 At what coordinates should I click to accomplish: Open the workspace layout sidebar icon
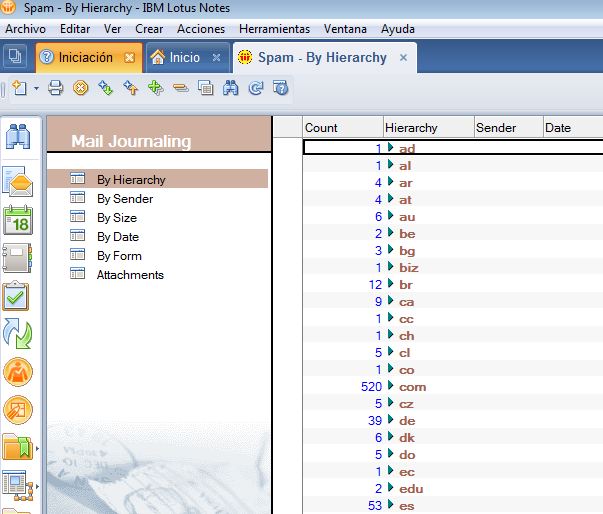17,486
